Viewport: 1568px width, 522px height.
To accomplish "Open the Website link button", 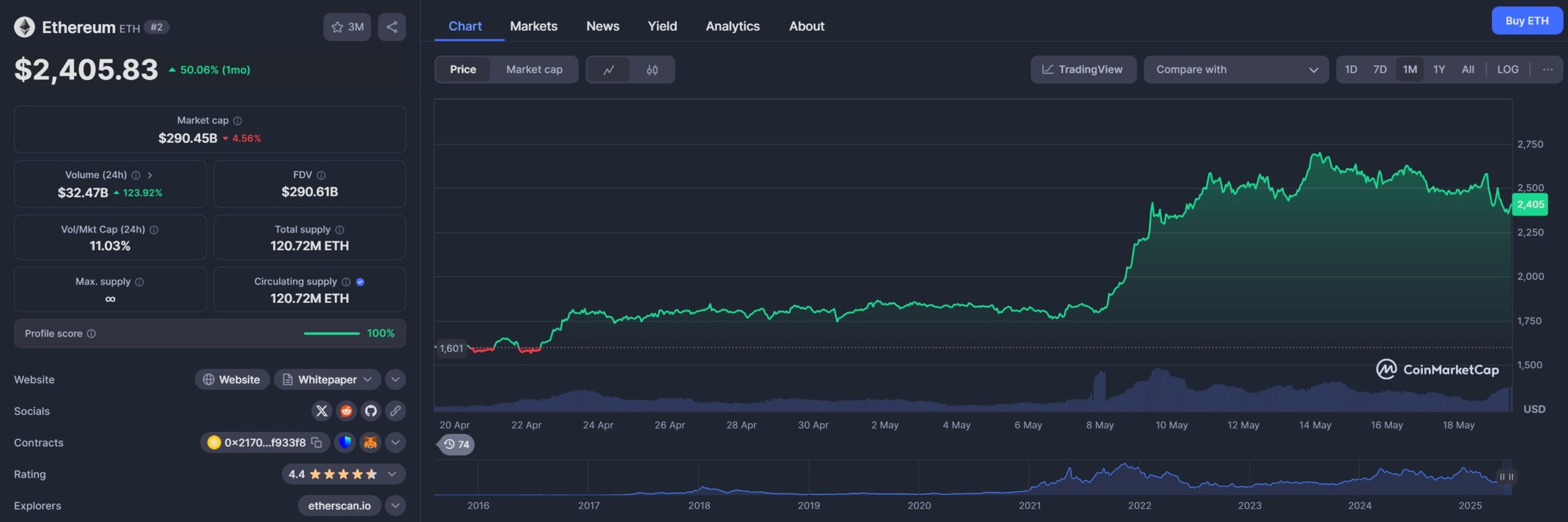I will tap(232, 379).
